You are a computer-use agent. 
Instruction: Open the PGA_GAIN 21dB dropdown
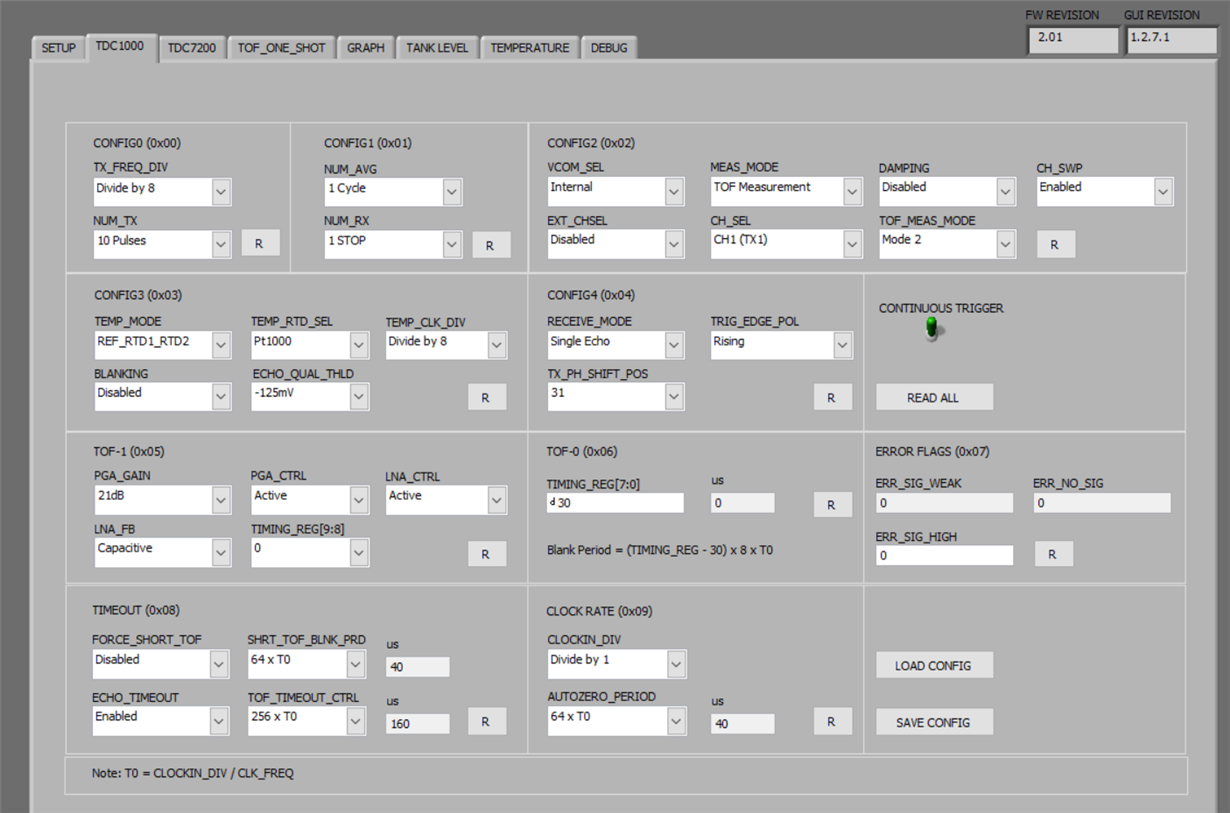(x=163, y=500)
